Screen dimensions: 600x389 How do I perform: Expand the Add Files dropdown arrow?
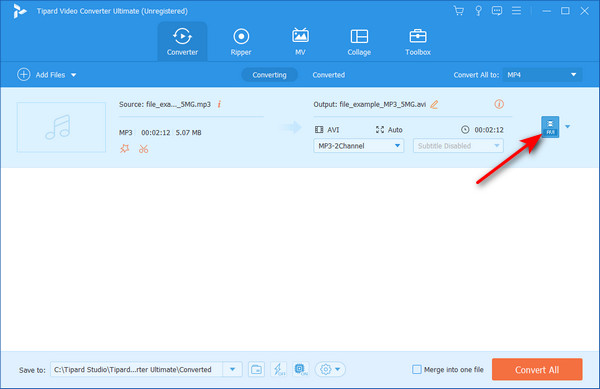pos(73,75)
